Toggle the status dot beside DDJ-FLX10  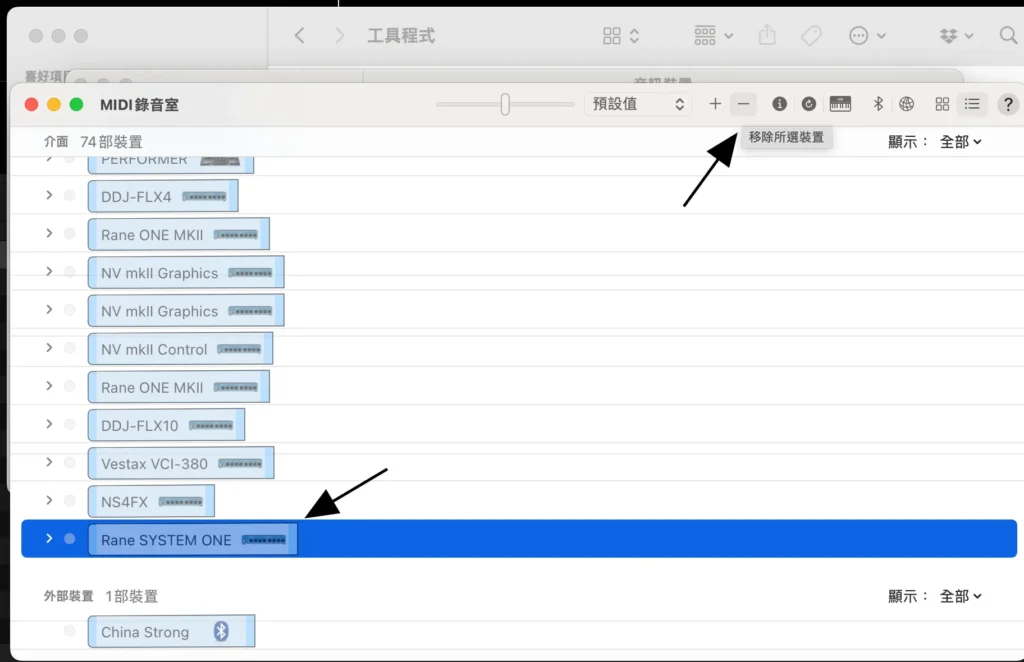tap(69, 425)
